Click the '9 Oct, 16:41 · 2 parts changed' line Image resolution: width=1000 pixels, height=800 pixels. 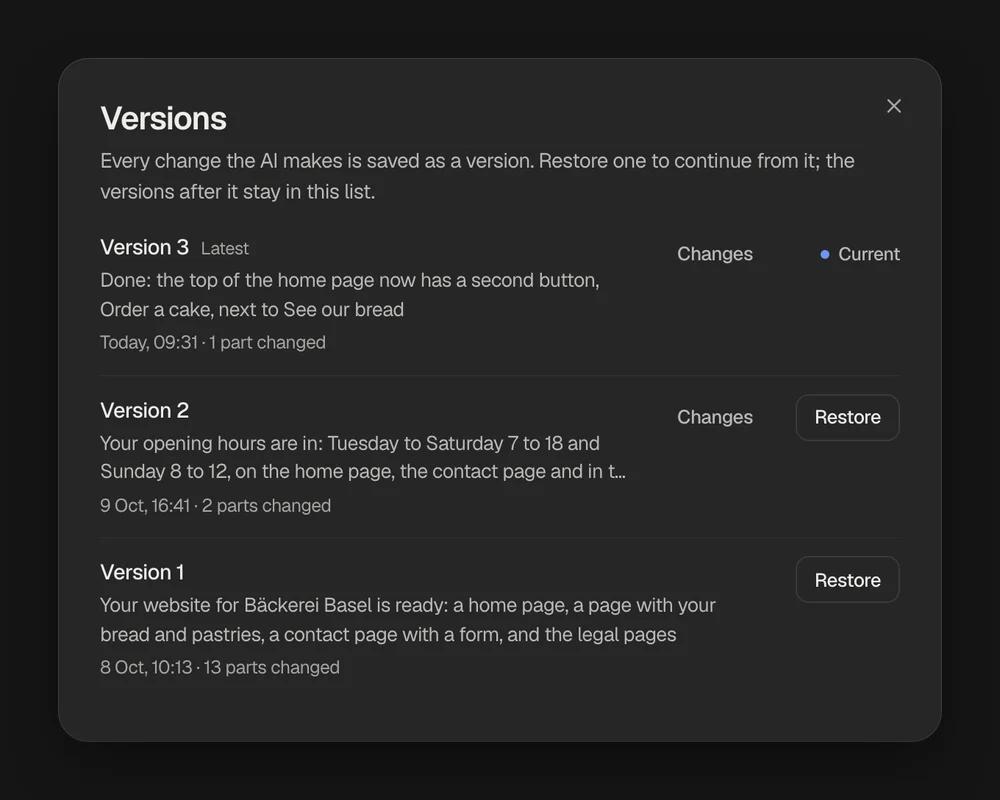click(216, 506)
